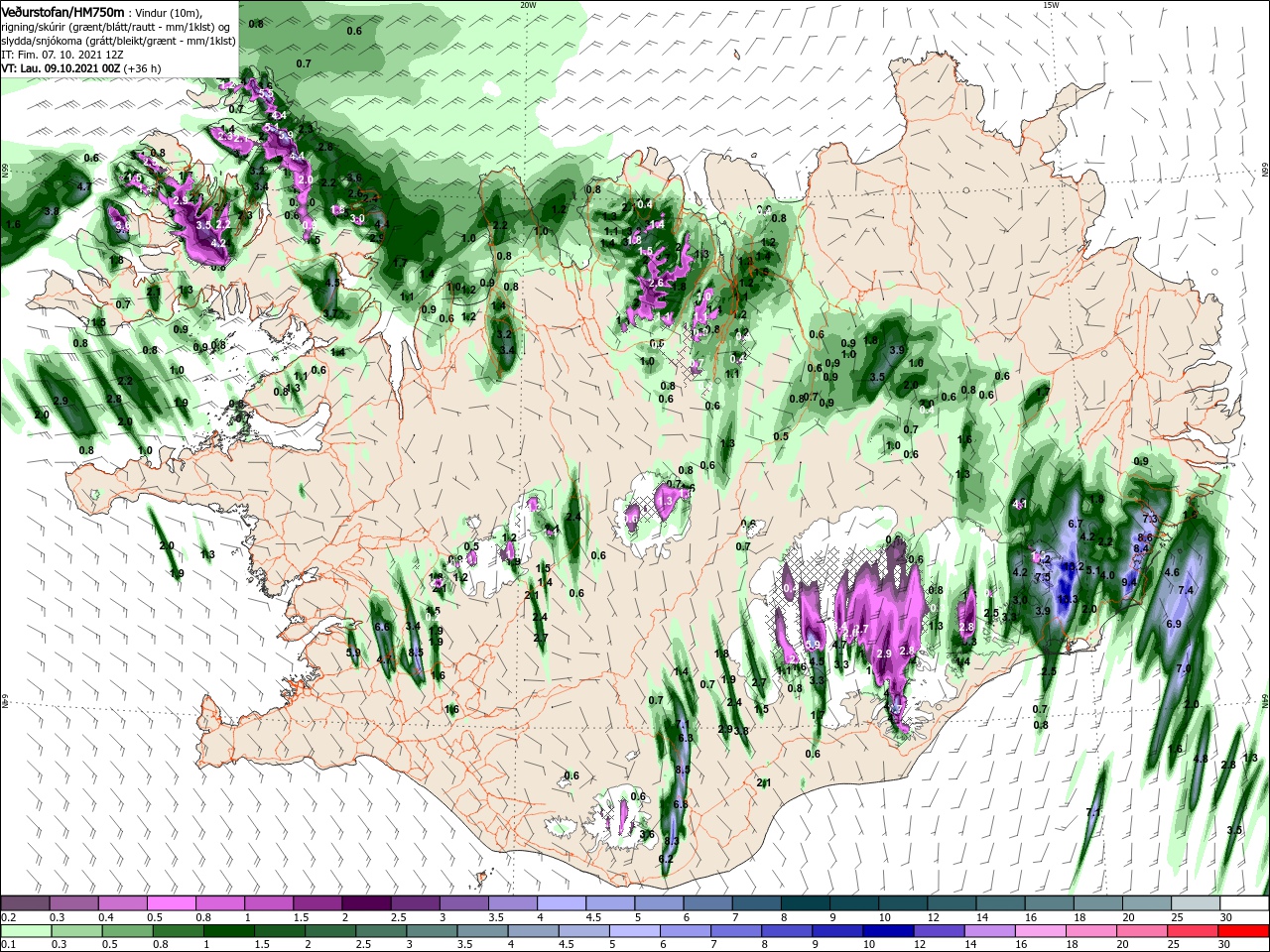
Task: Click the 'Vindur (10m)' label in the header
Action: pos(169,12)
